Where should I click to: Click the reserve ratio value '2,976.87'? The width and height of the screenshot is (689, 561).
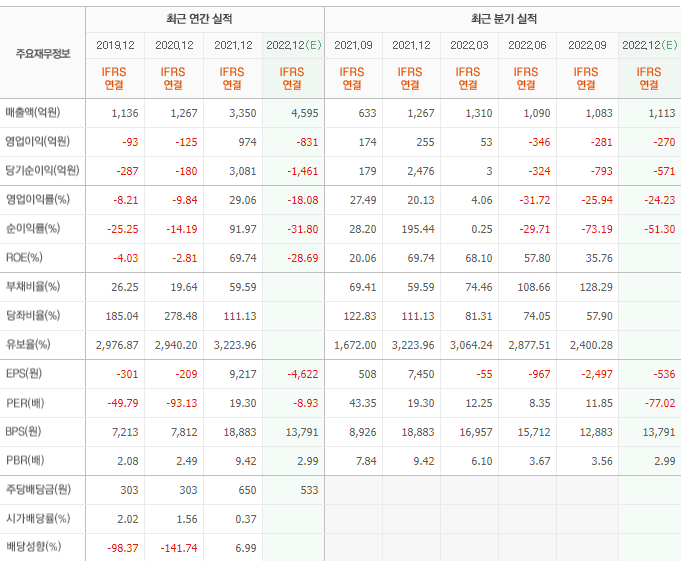(117, 345)
